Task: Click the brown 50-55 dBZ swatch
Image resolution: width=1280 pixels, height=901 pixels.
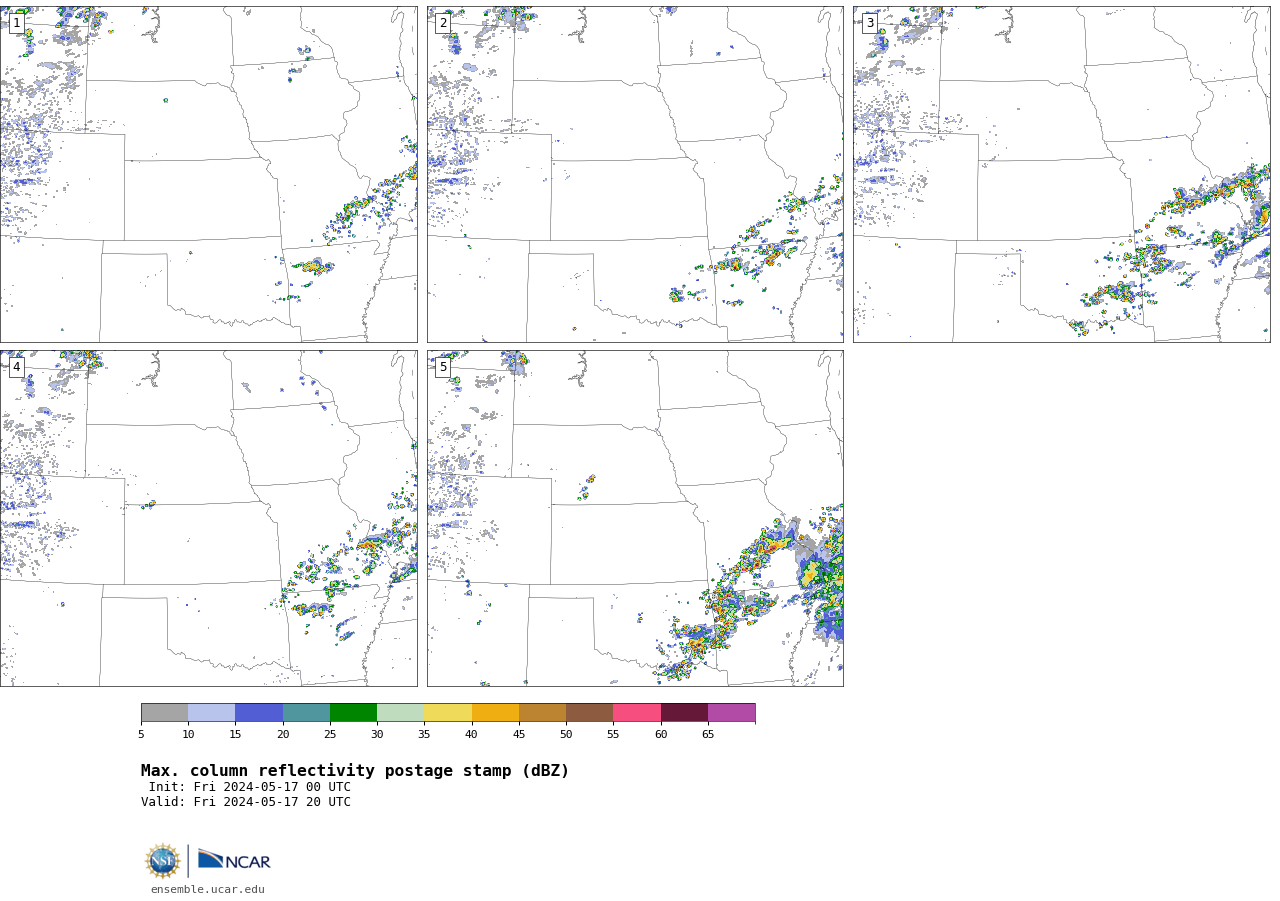Action: [589, 713]
